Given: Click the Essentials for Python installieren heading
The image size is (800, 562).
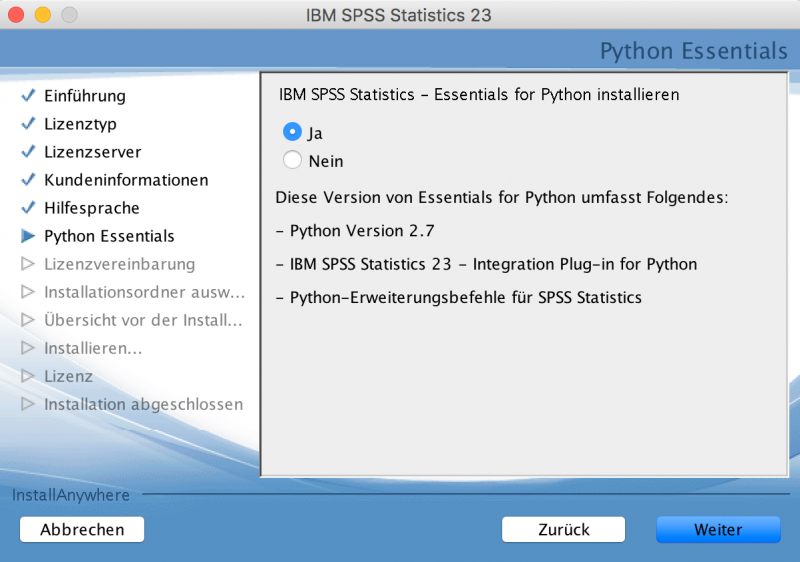Looking at the screenshot, I should point(479,95).
